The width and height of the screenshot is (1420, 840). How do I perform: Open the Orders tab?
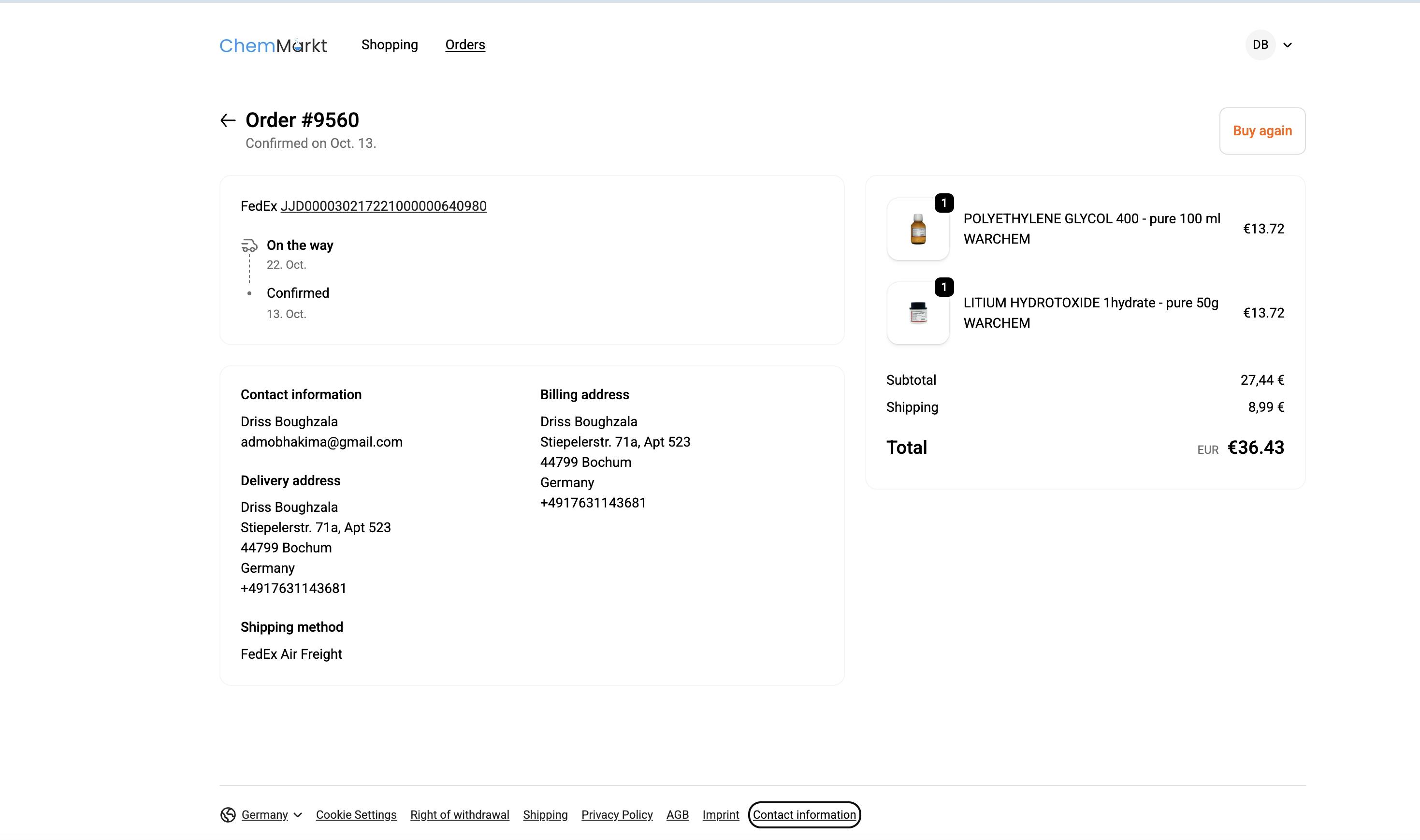[464, 45]
